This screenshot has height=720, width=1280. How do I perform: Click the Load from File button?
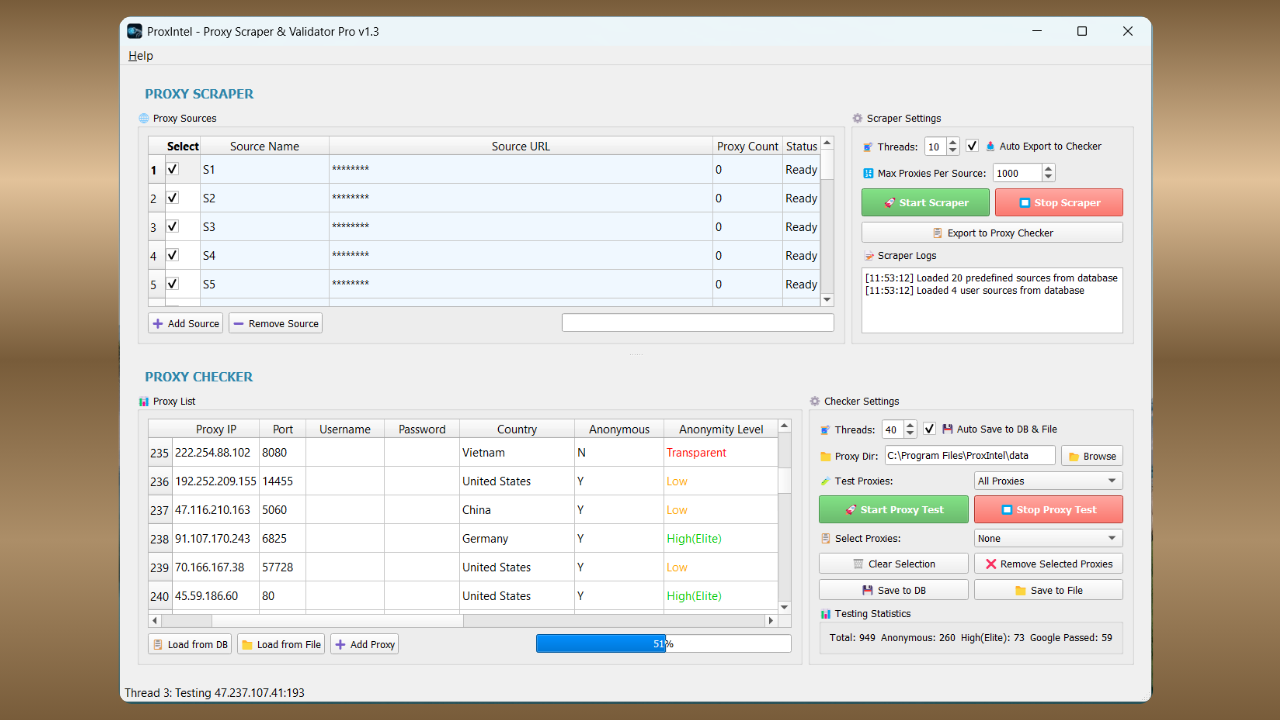(x=280, y=643)
